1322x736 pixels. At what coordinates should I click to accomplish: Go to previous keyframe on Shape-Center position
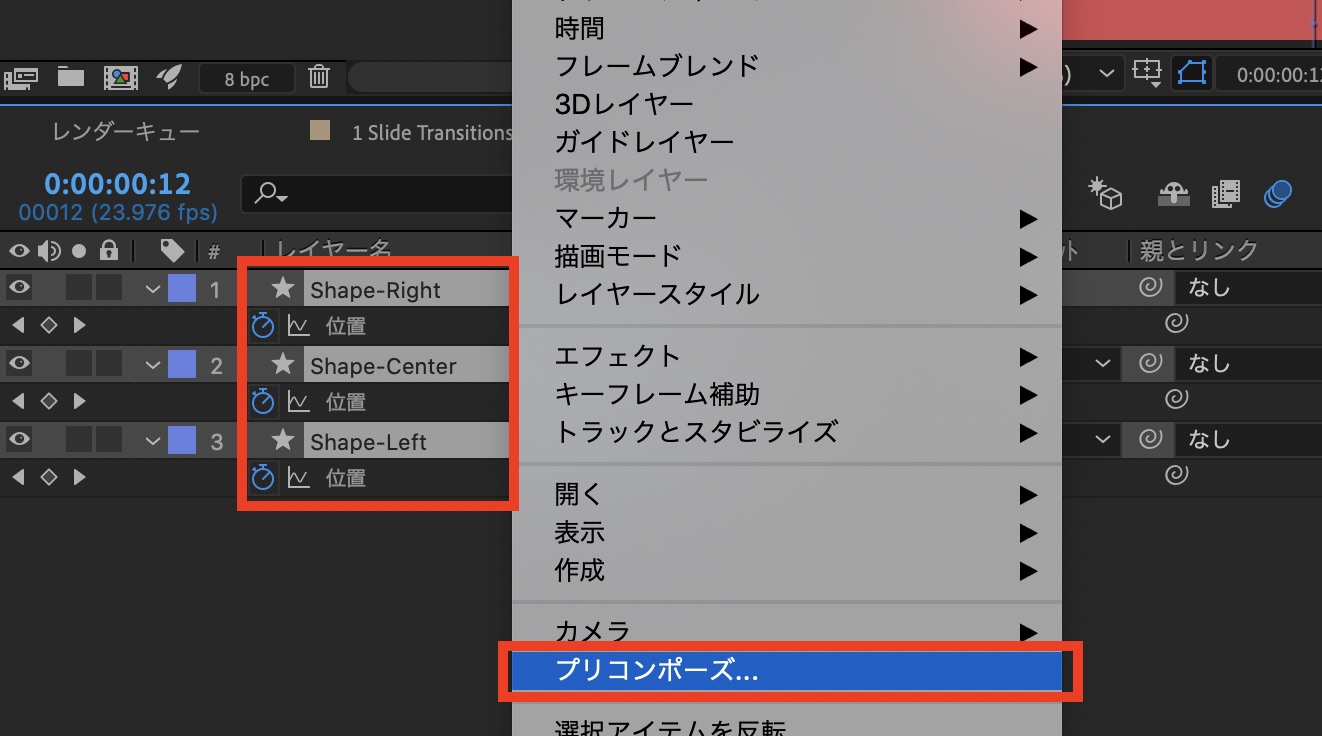pos(18,401)
